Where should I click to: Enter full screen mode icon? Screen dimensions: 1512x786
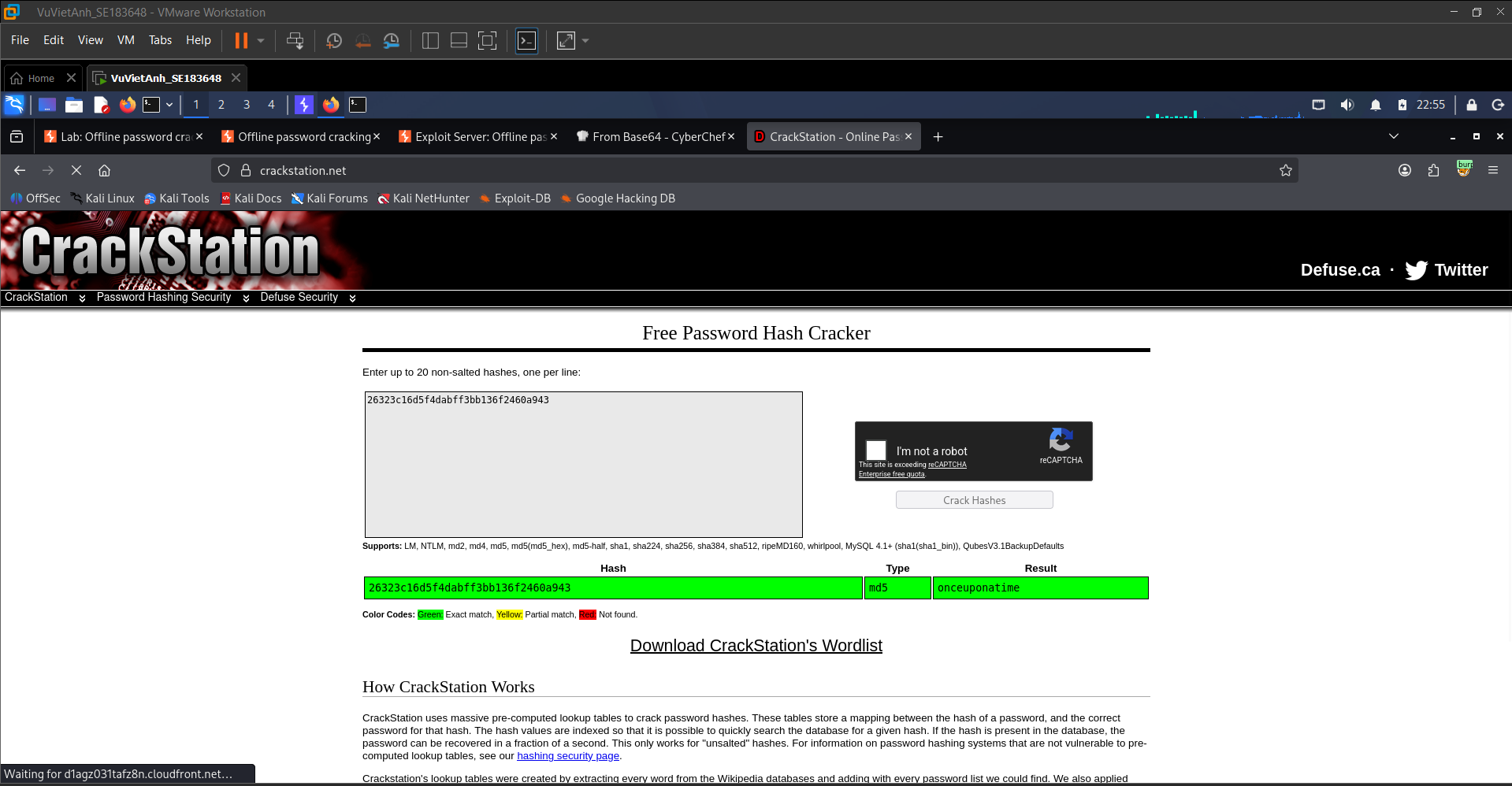[488, 40]
